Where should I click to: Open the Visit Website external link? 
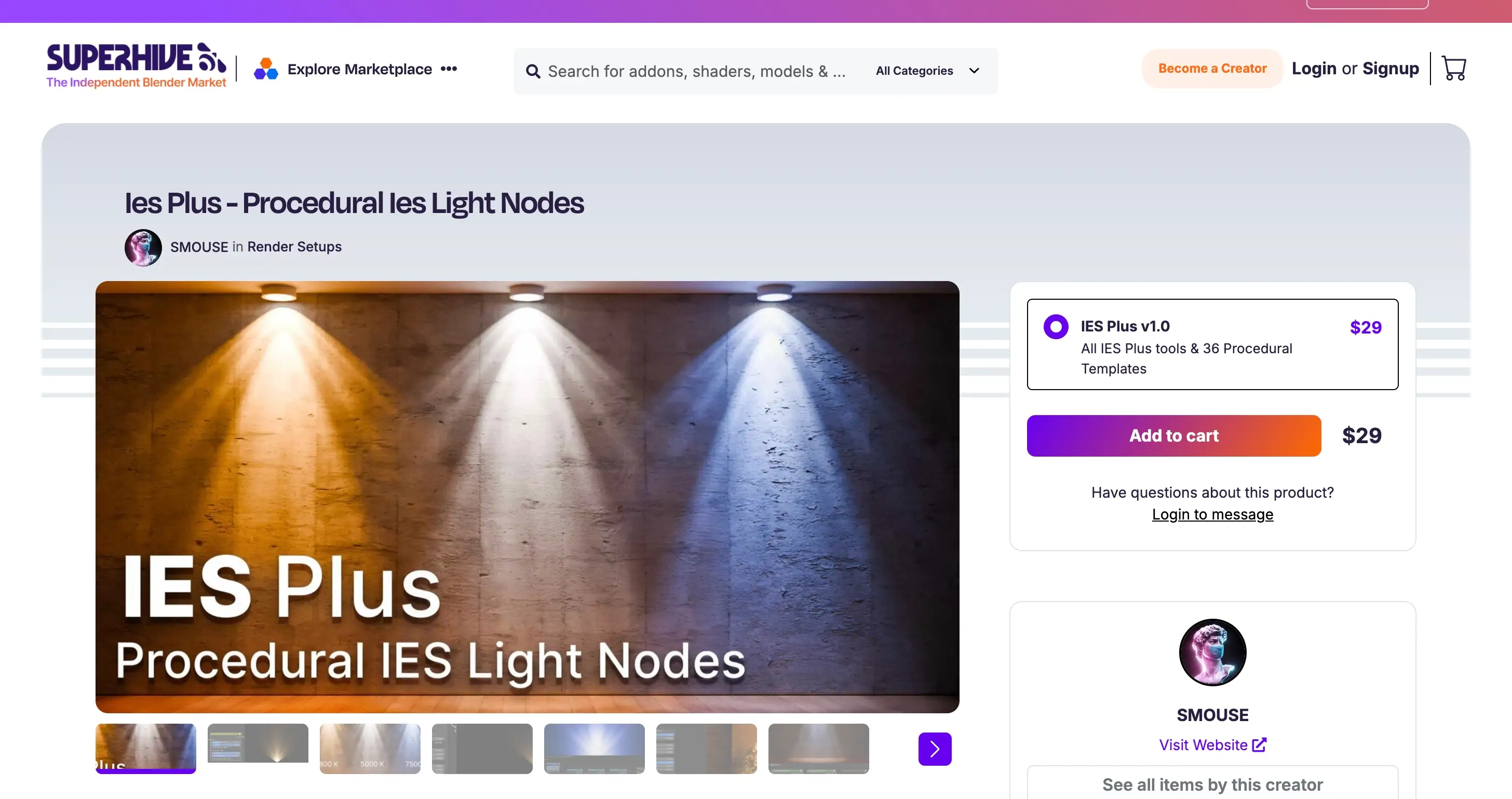click(1212, 744)
